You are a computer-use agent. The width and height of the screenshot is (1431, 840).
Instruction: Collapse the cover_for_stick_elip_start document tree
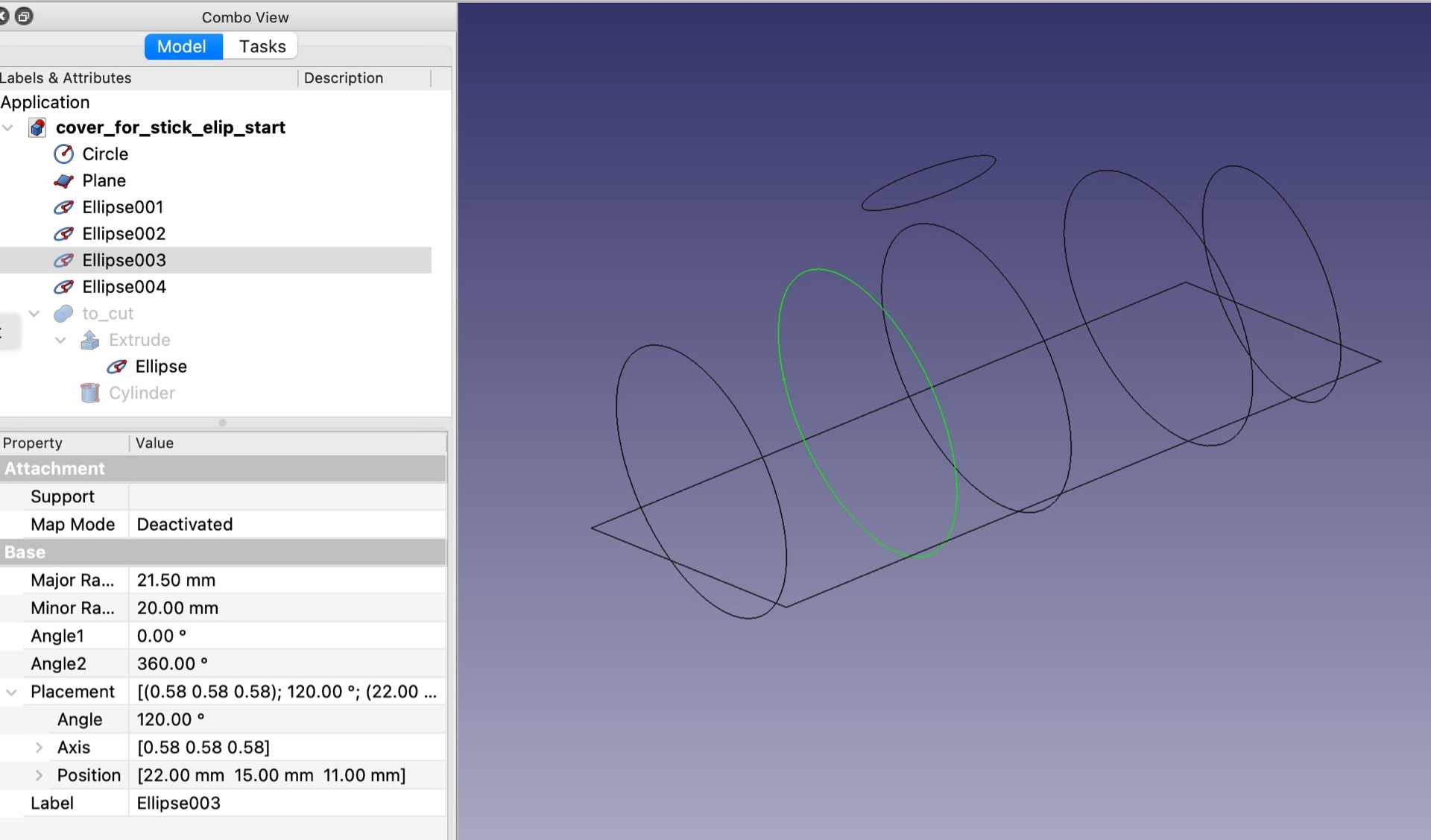click(x=8, y=127)
